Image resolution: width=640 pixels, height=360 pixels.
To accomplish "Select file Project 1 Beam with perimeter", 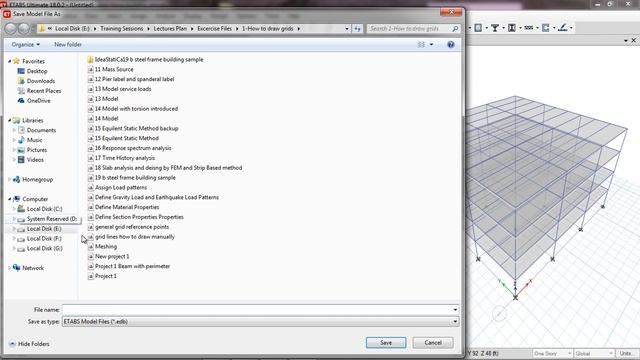I will [x=129, y=266].
